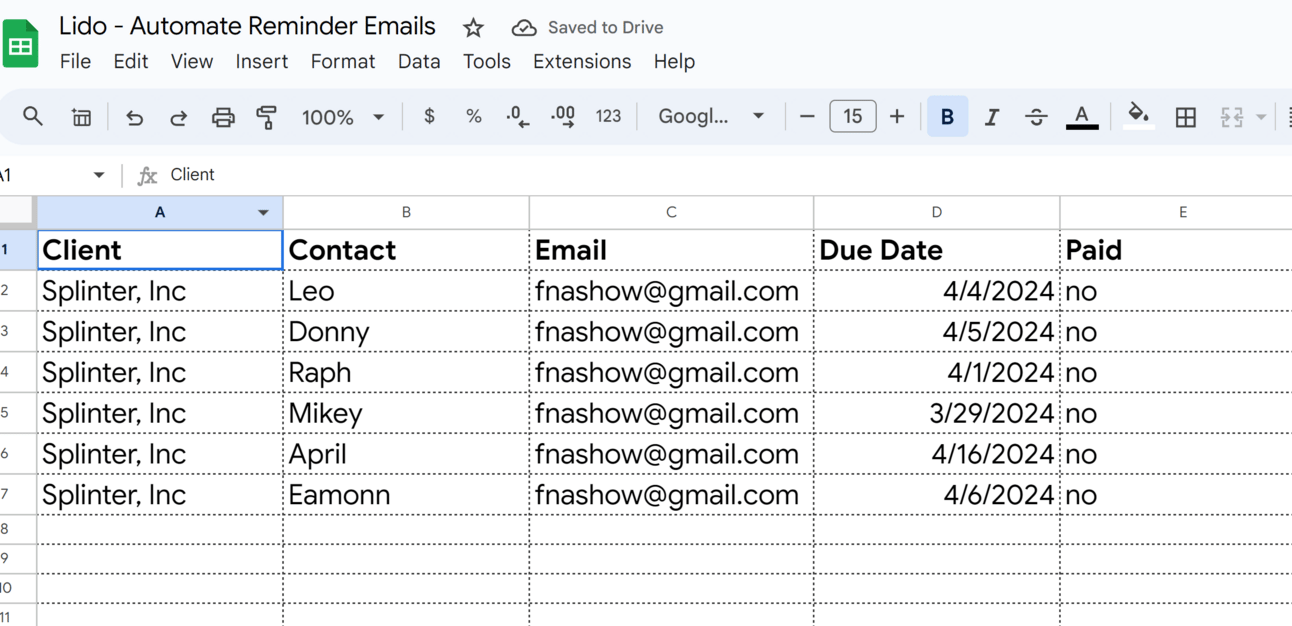
Task: Redo the last action
Action: 178,117
